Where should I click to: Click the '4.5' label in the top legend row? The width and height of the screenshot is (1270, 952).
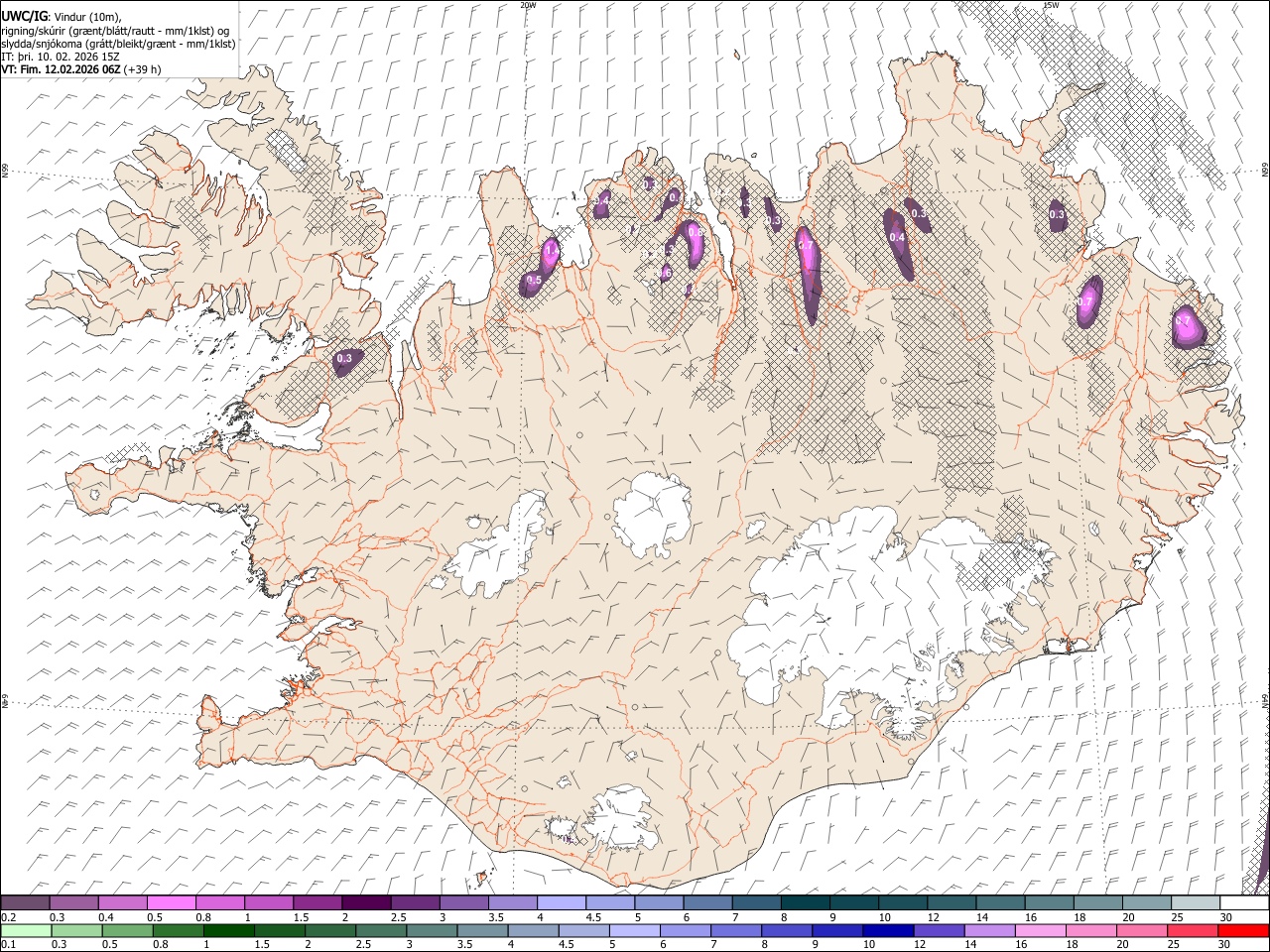click(x=593, y=917)
